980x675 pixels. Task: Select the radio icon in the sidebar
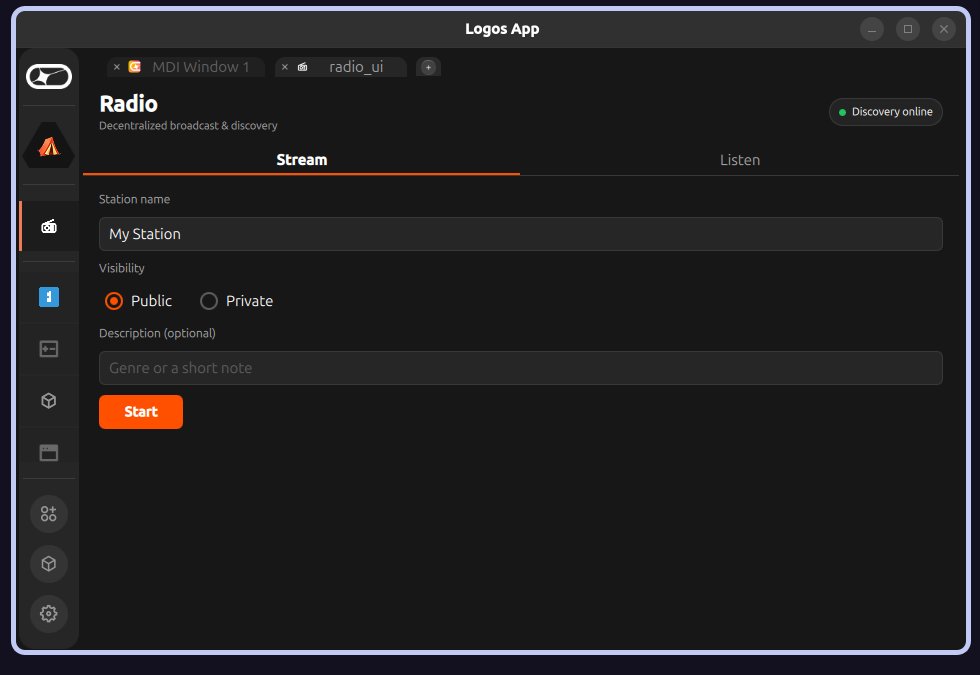(x=49, y=226)
